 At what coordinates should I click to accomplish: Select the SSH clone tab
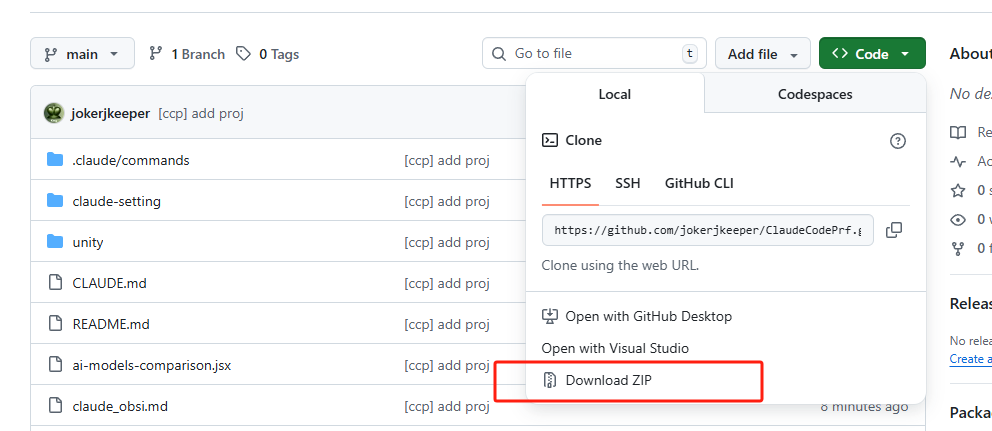tap(628, 183)
